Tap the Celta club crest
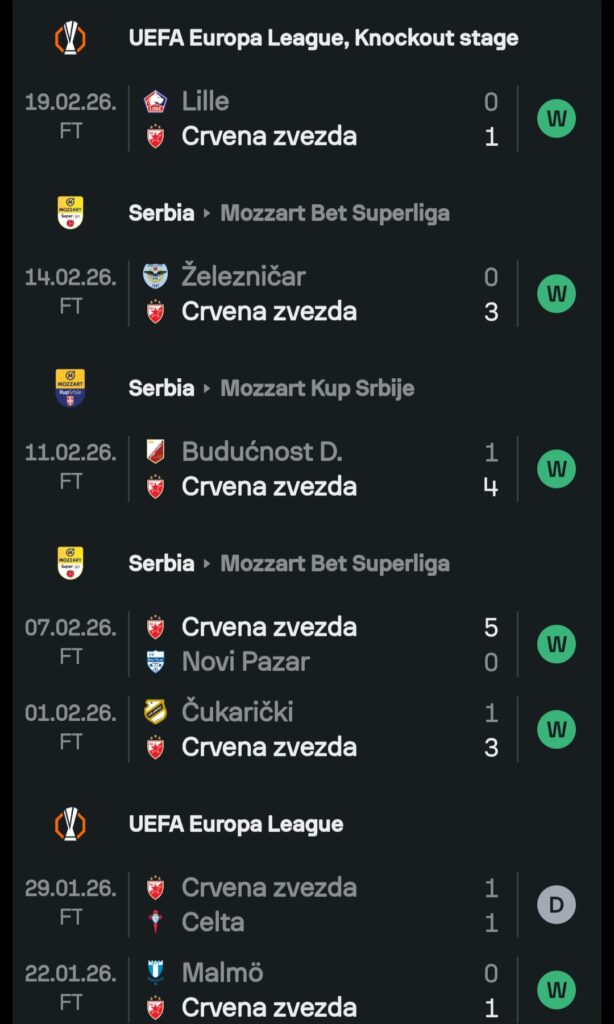 155,922
